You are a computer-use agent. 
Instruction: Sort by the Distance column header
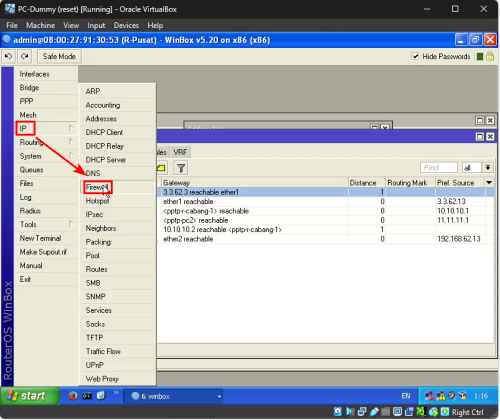point(367,183)
